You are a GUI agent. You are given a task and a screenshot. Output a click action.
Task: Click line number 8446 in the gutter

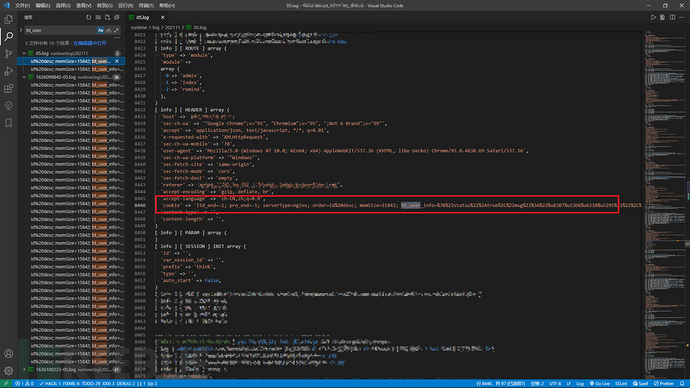[x=140, y=205]
